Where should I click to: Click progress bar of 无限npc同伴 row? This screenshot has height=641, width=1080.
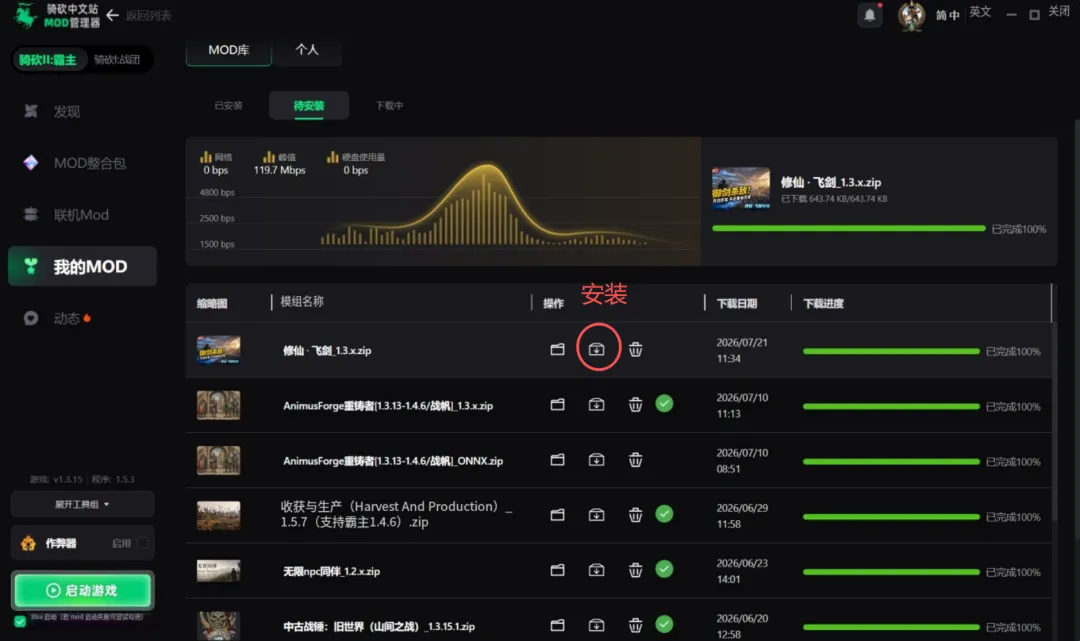click(891, 571)
